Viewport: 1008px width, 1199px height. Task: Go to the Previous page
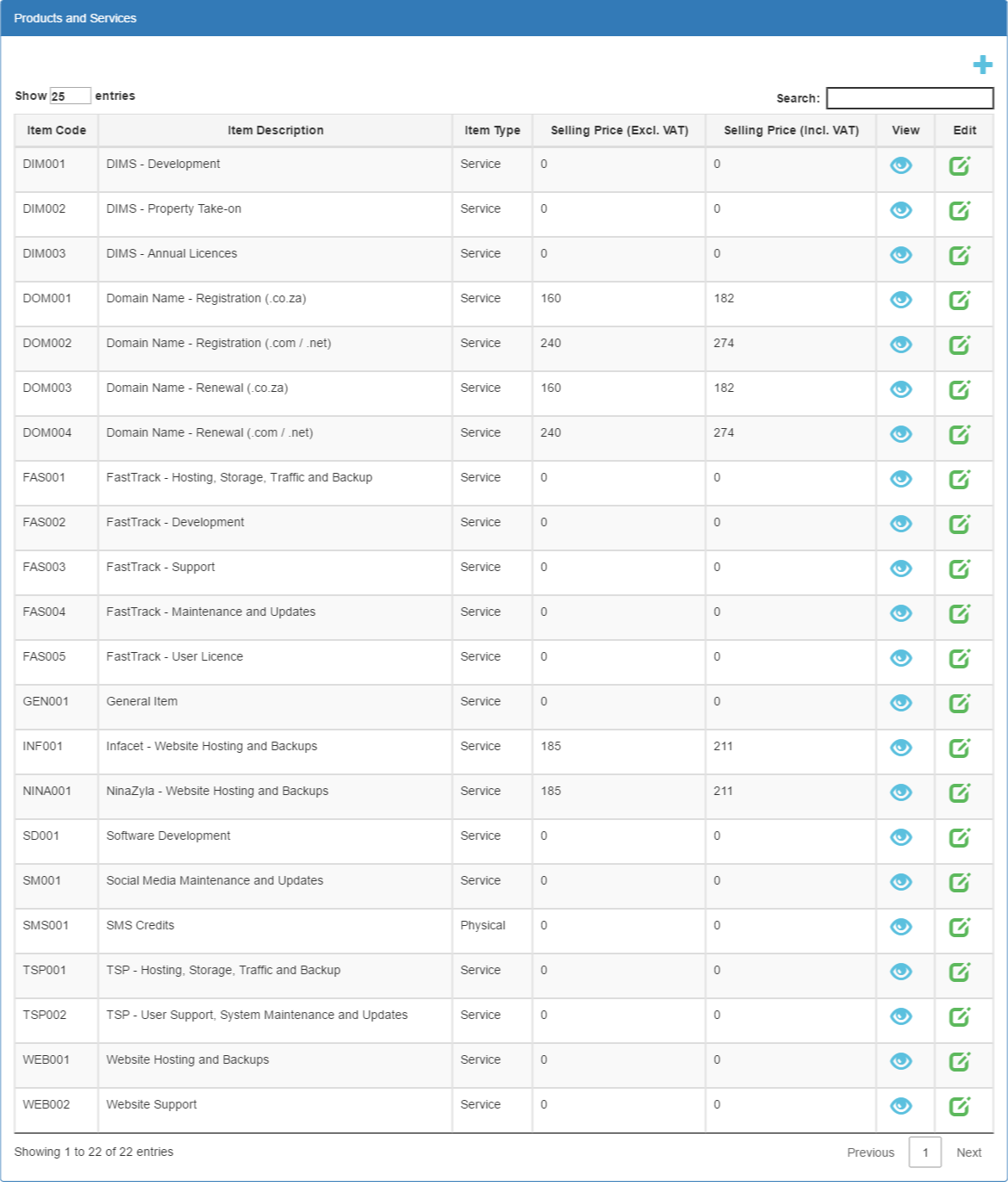(870, 1152)
